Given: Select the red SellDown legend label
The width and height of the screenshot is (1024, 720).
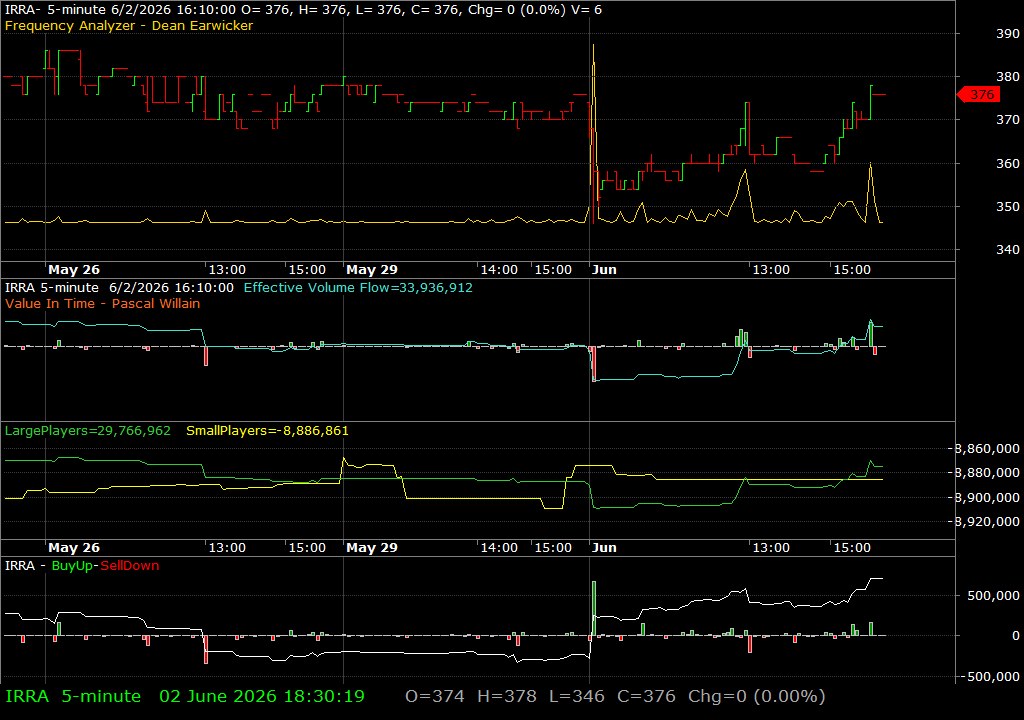Looking at the screenshot, I should 129,565.
